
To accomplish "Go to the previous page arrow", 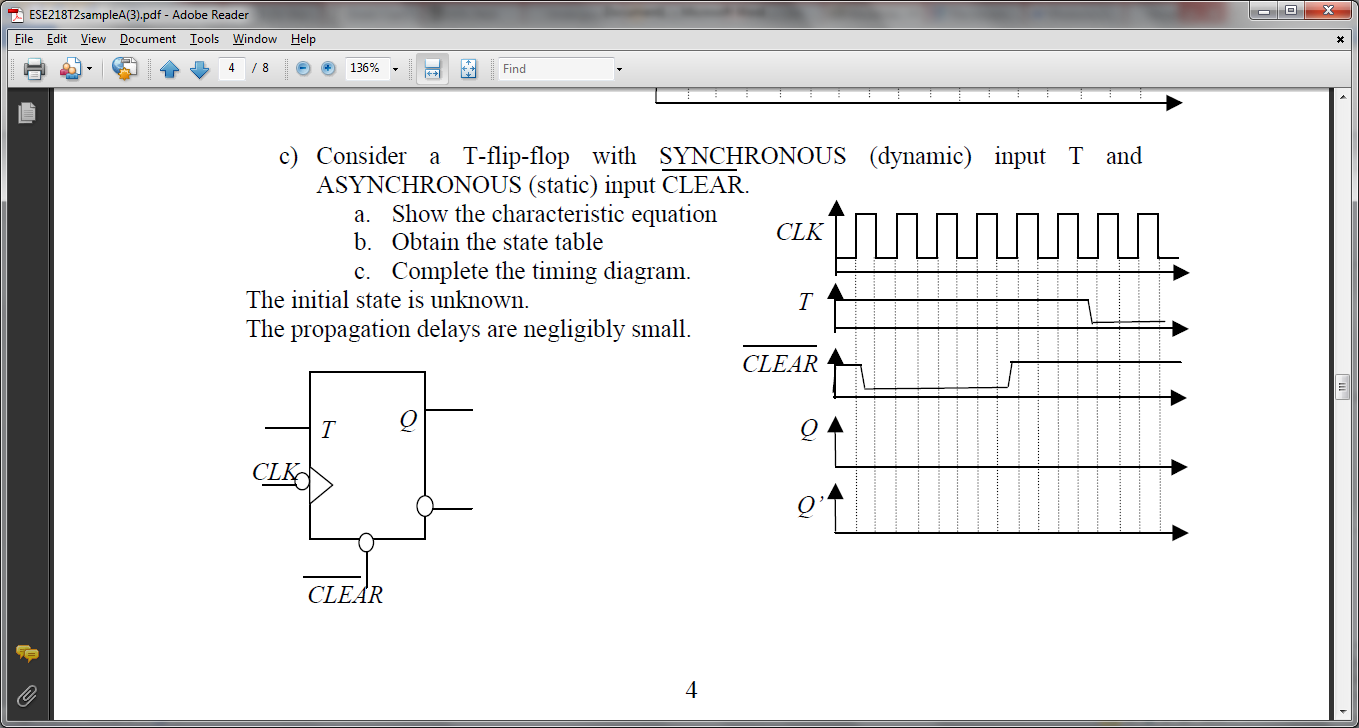I will [170, 68].
